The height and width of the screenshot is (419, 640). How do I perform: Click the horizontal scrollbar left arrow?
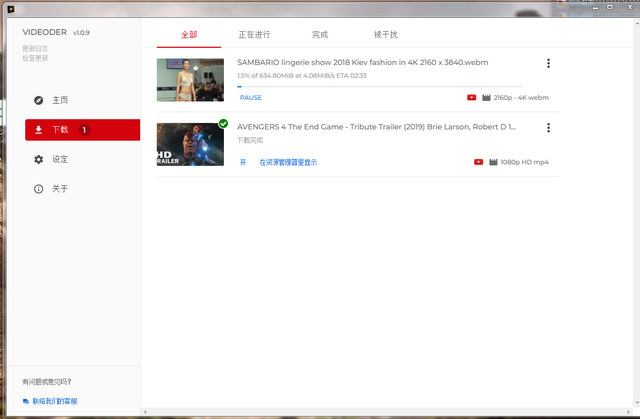(145, 412)
